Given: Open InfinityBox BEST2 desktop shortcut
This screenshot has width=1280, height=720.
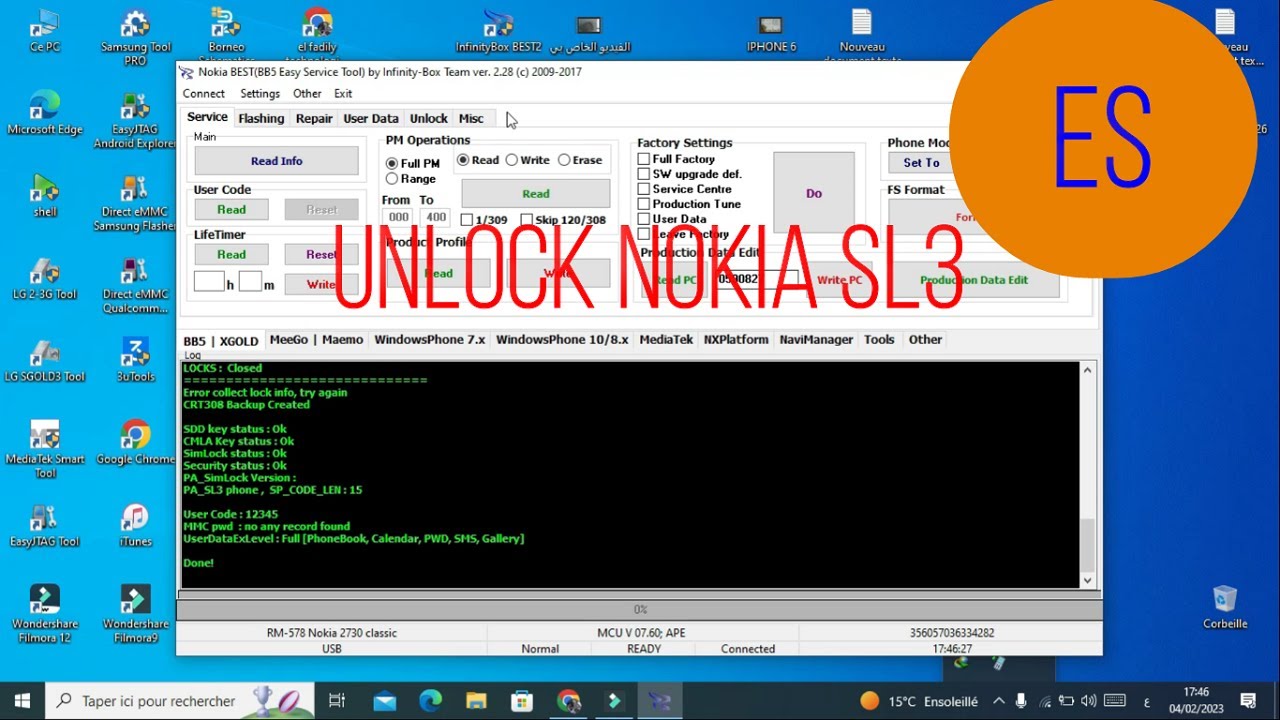Looking at the screenshot, I should (x=498, y=31).
